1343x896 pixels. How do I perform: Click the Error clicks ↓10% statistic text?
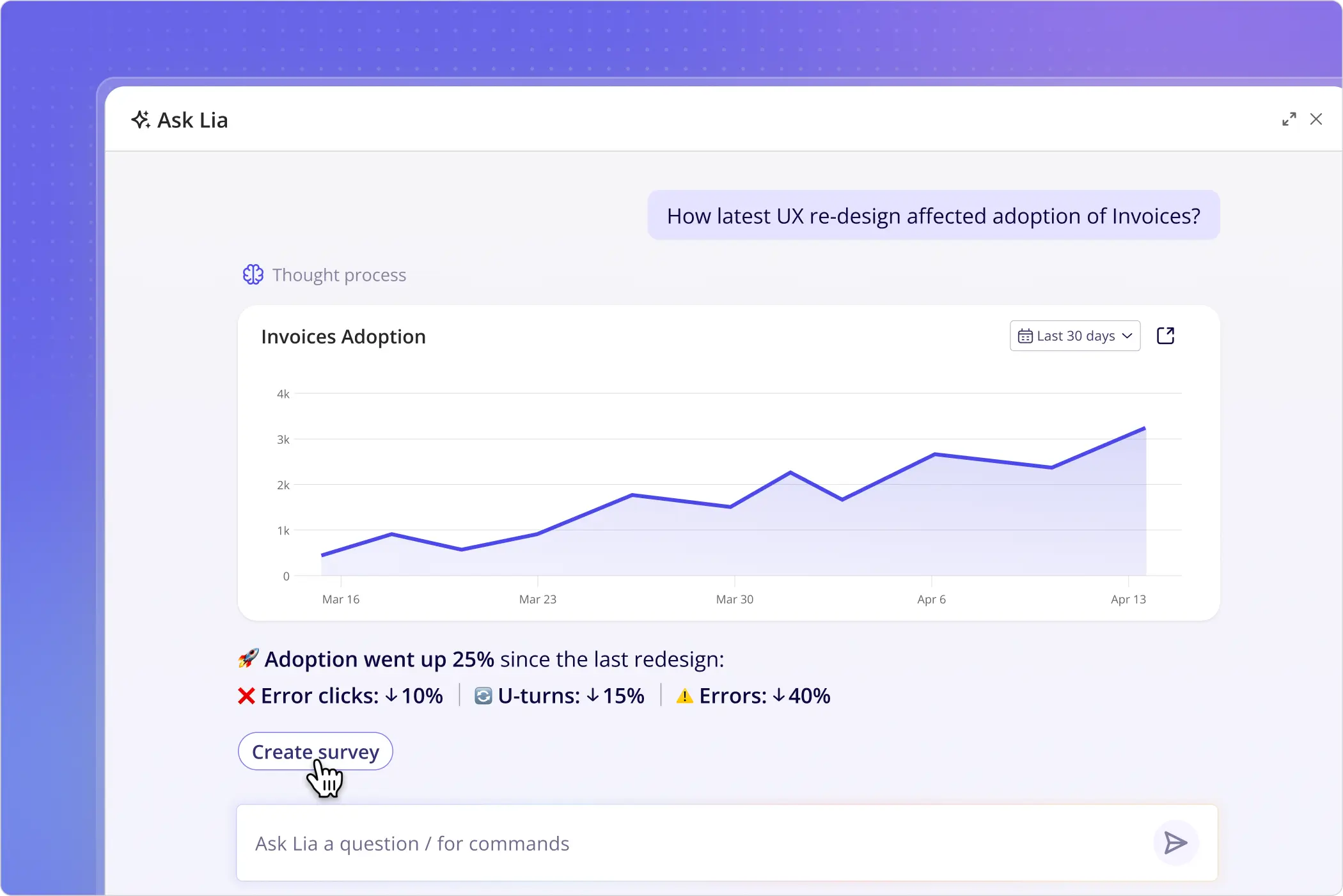pos(352,696)
